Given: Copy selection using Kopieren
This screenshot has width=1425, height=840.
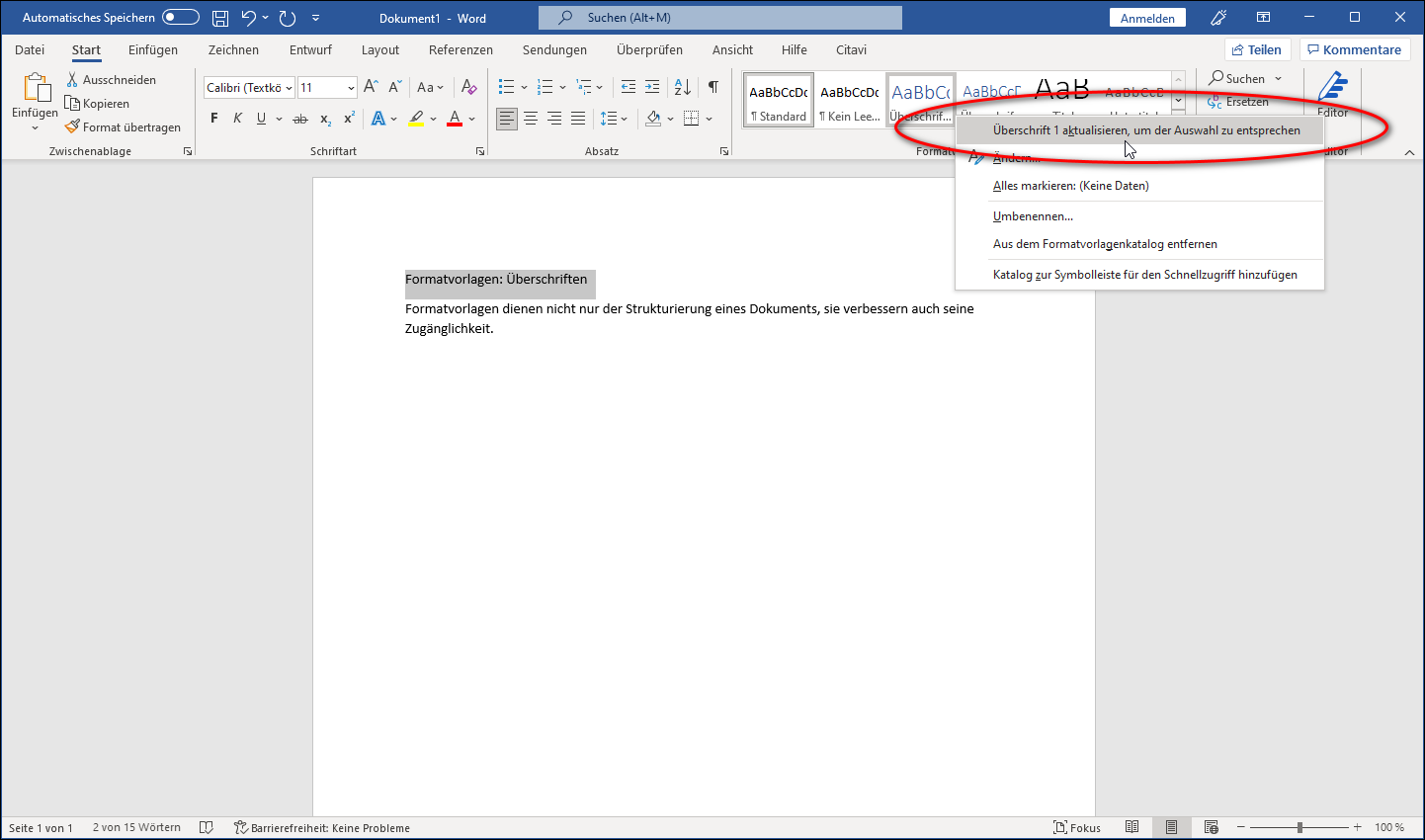Looking at the screenshot, I should [97, 104].
